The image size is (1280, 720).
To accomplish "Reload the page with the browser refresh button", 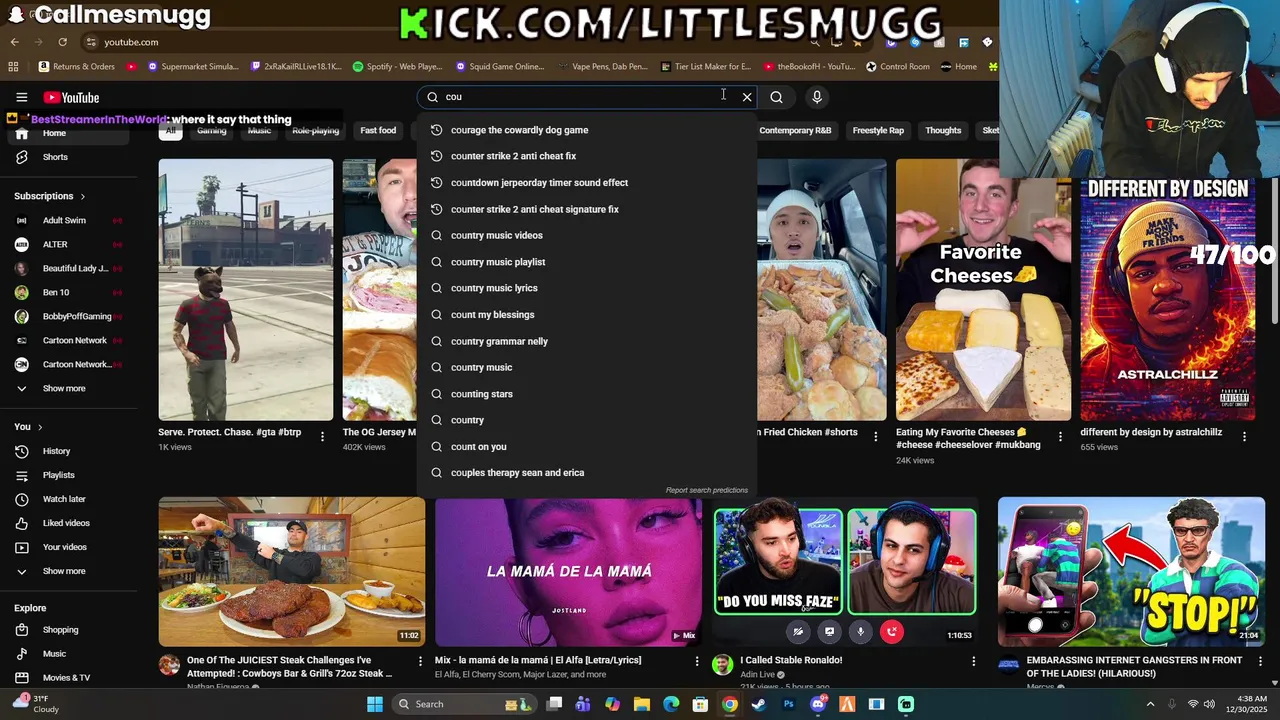I will [x=62, y=42].
